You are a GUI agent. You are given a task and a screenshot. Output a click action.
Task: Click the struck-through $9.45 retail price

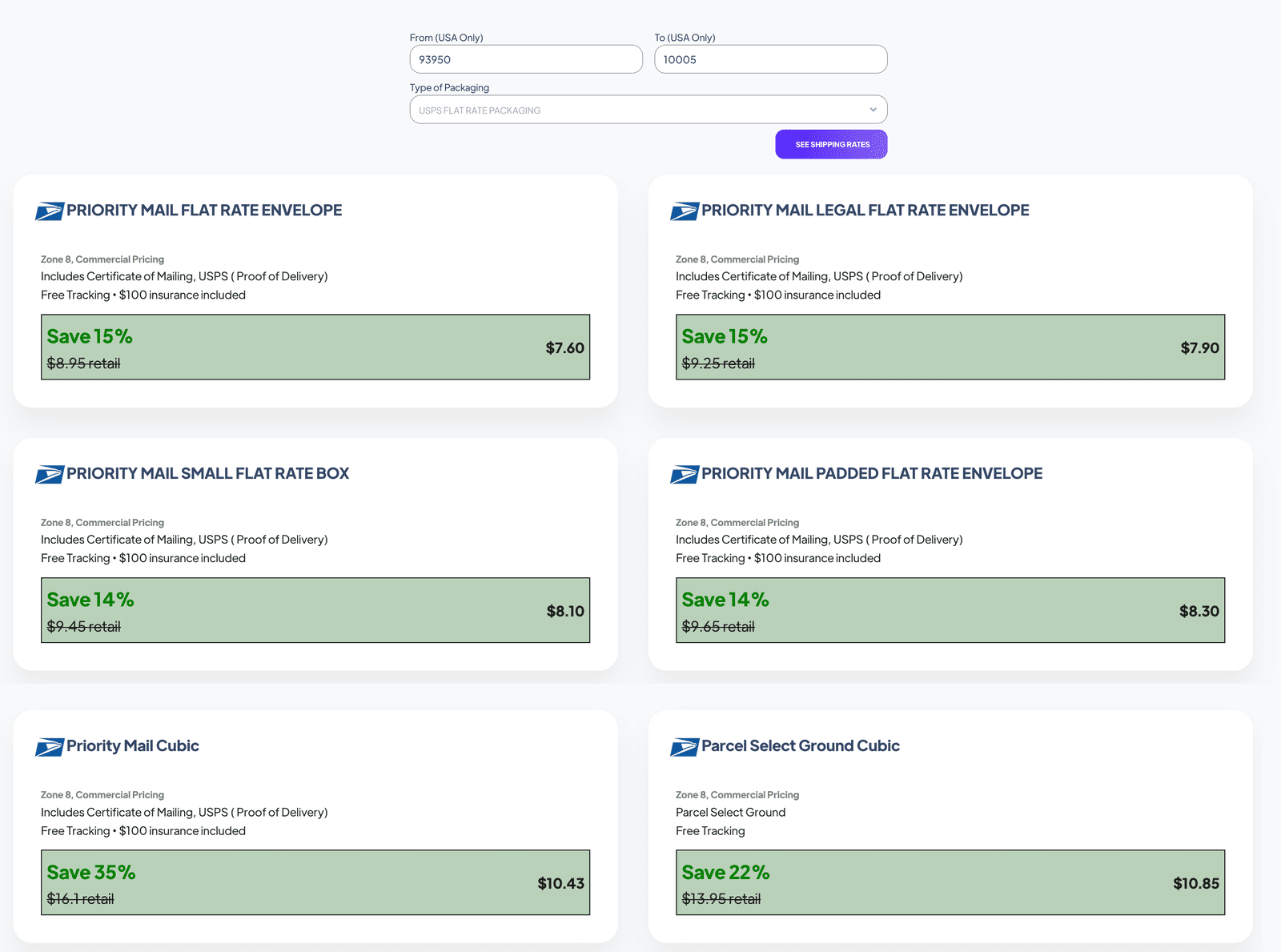click(83, 627)
